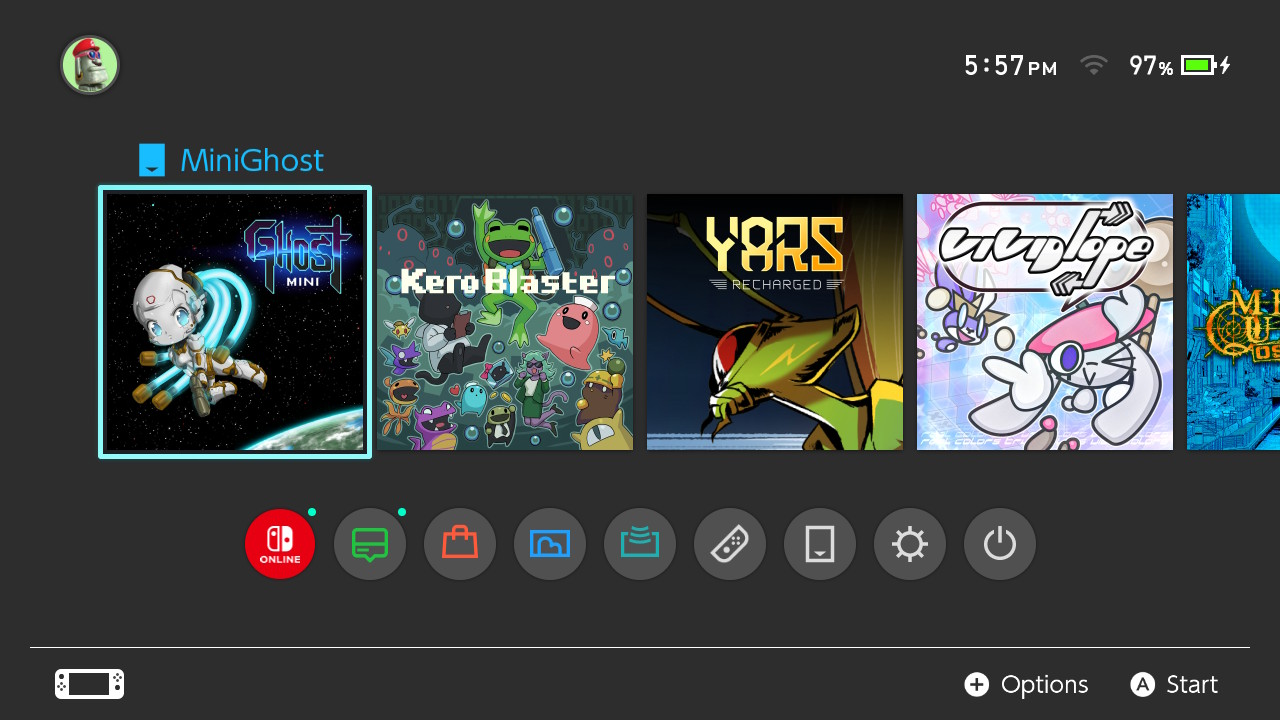
Task: Click the battery charging indicator
Action: (1206, 65)
